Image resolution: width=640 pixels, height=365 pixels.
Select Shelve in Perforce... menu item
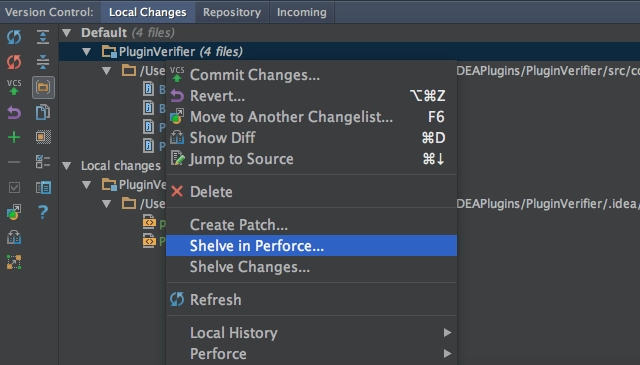click(311, 246)
